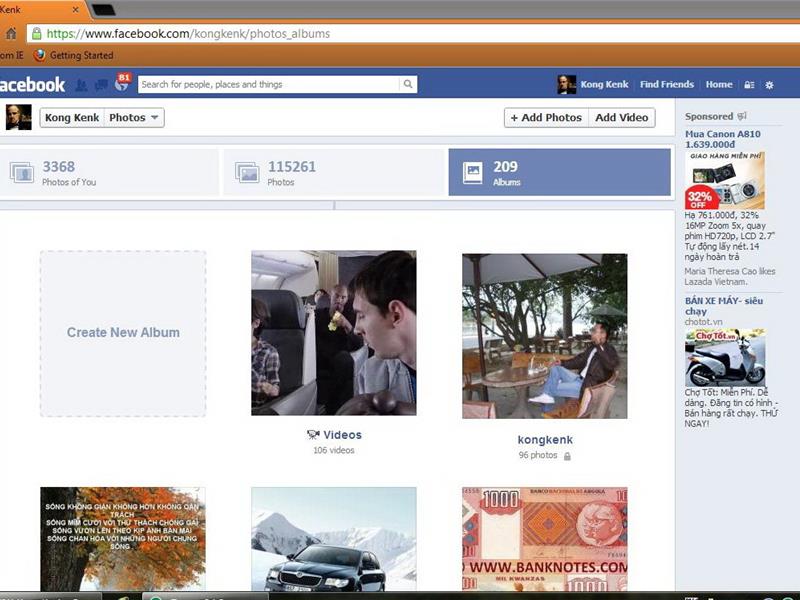Open notifications via the globe icon
This screenshot has height=600, width=800.
coord(122,84)
